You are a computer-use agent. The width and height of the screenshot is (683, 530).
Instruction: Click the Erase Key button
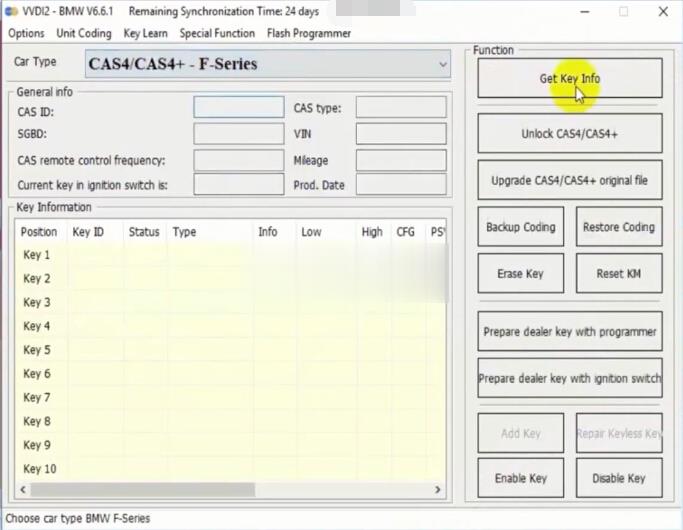pos(521,273)
